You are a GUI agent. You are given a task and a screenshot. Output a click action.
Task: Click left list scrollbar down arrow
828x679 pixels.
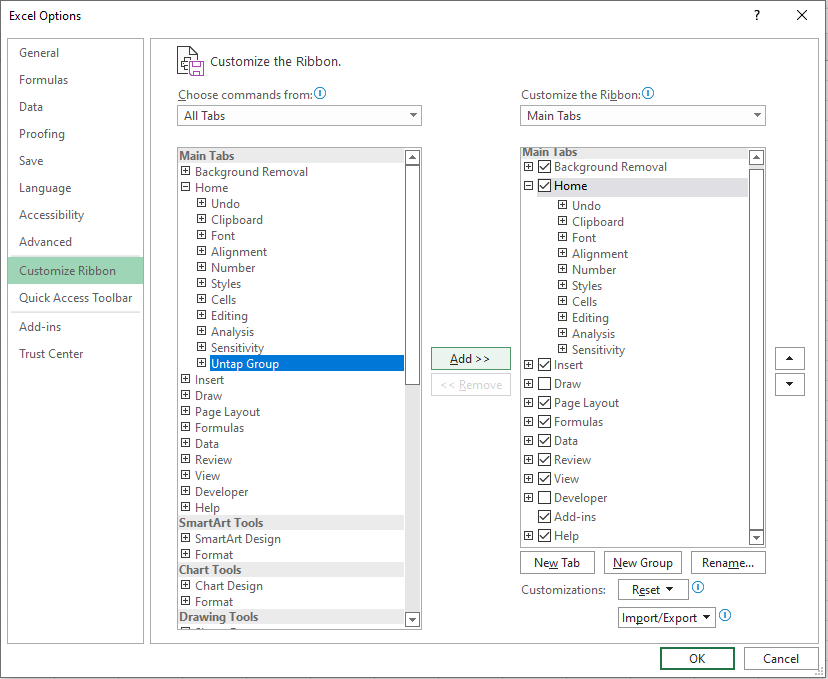coord(412,620)
